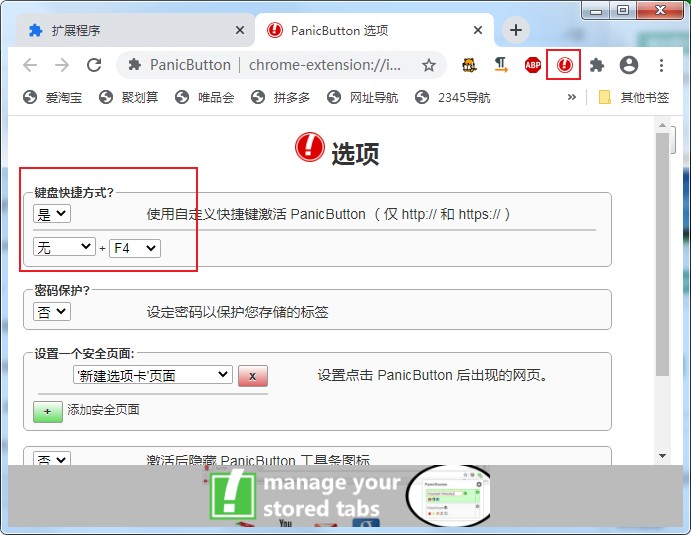Open the '新建选项卡'页面 safe page dropdown
This screenshot has width=691, height=535.
tap(153, 375)
